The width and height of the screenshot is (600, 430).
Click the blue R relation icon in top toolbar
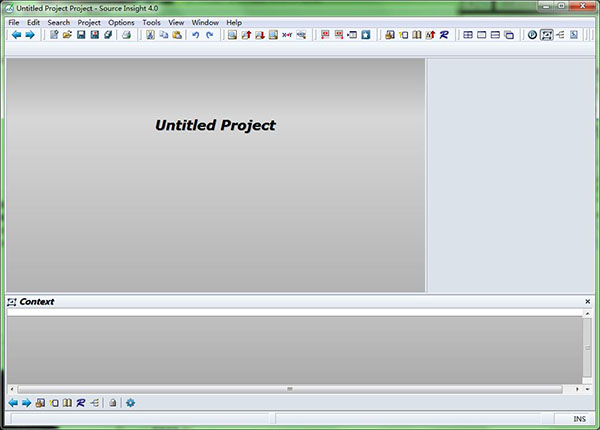[444, 35]
